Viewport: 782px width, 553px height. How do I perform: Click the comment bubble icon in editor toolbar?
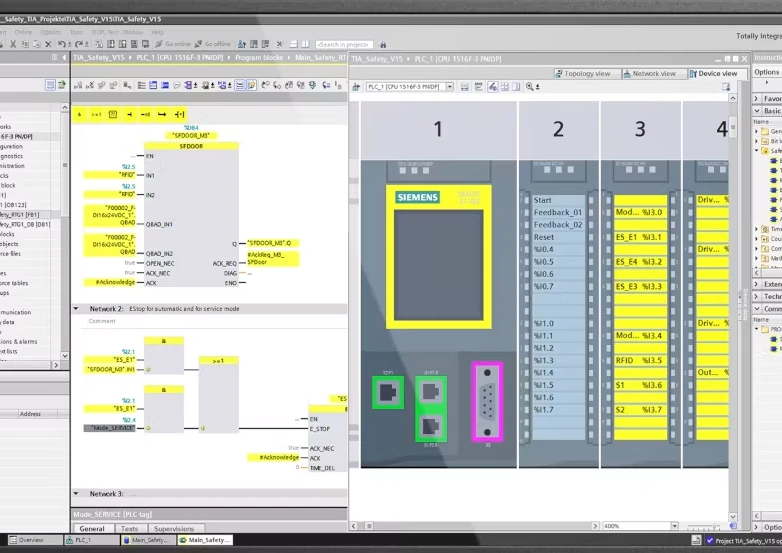tap(177, 86)
